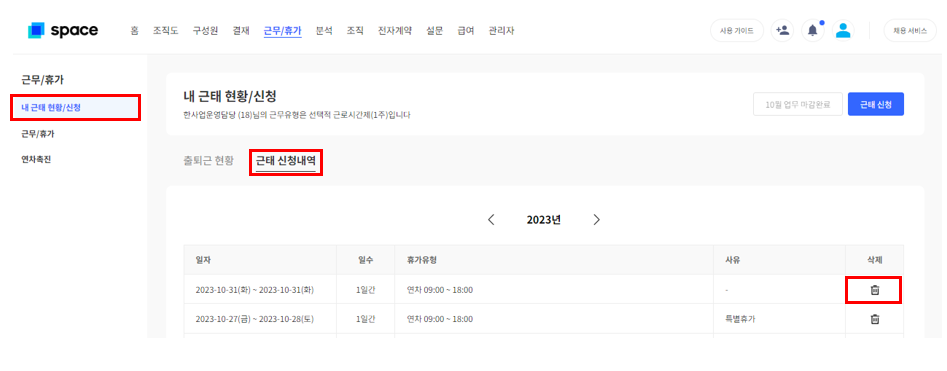This screenshot has width=947, height=371.
Task: Click the 근무/휴가 sidebar heading
Action: pos(42,79)
